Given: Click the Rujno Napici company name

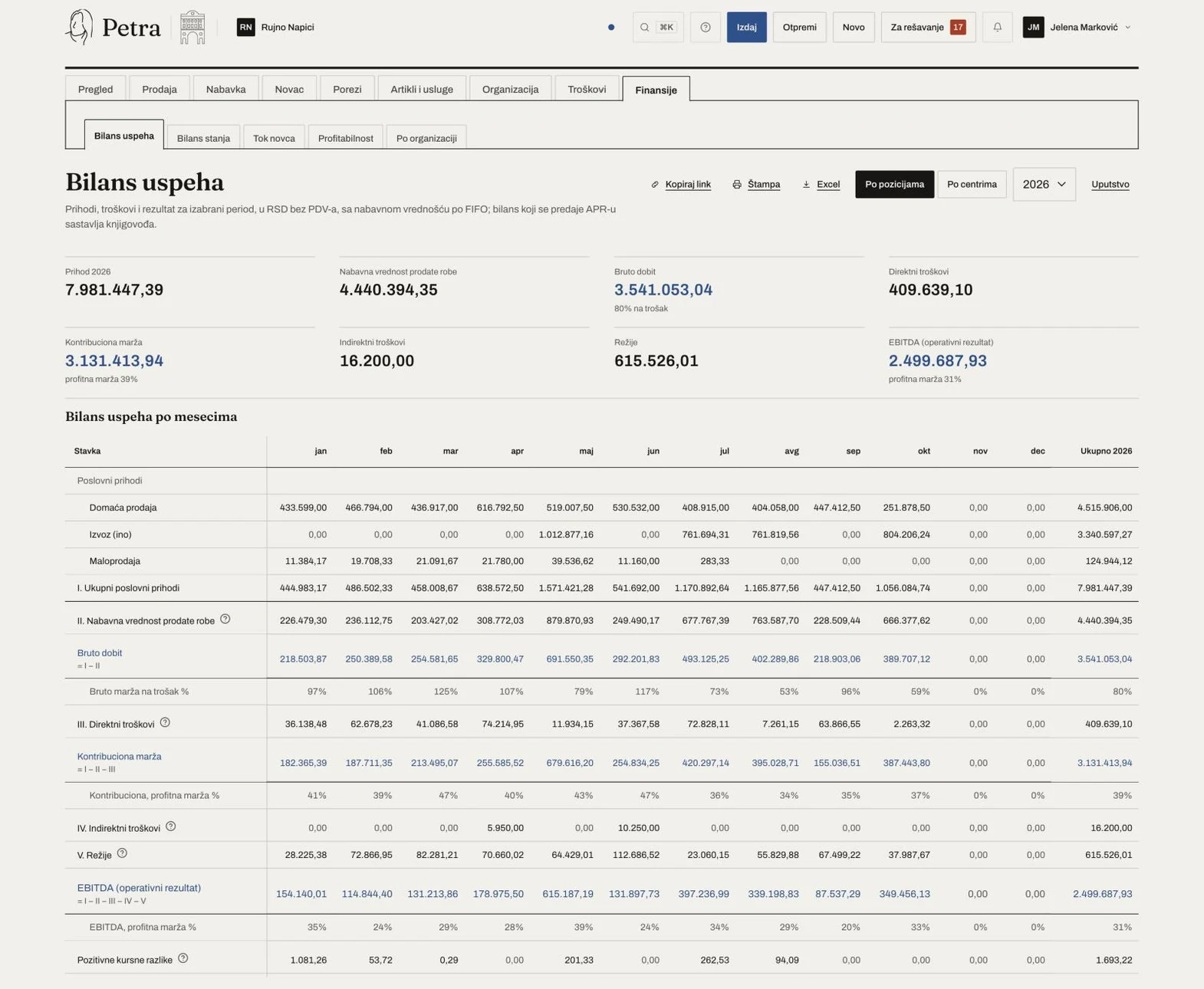Looking at the screenshot, I should pos(288,27).
